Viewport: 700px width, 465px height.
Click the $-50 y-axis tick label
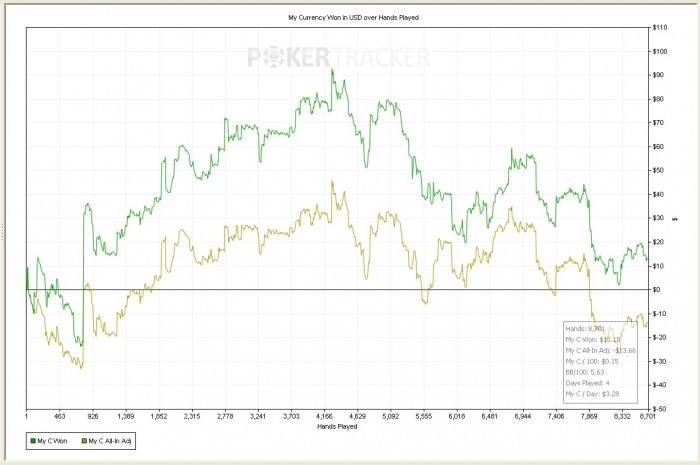[x=659, y=409]
